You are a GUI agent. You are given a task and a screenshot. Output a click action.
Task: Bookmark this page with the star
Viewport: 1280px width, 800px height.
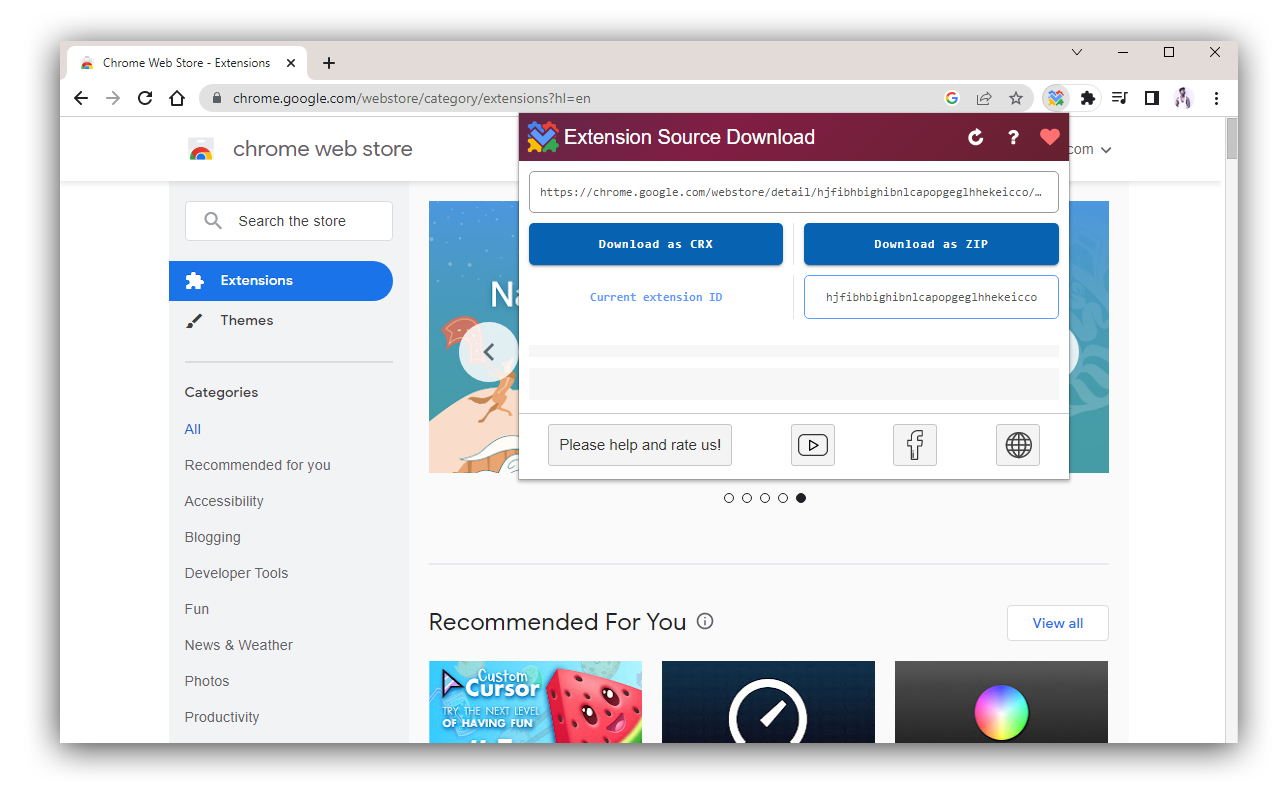pyautogui.click(x=1016, y=98)
